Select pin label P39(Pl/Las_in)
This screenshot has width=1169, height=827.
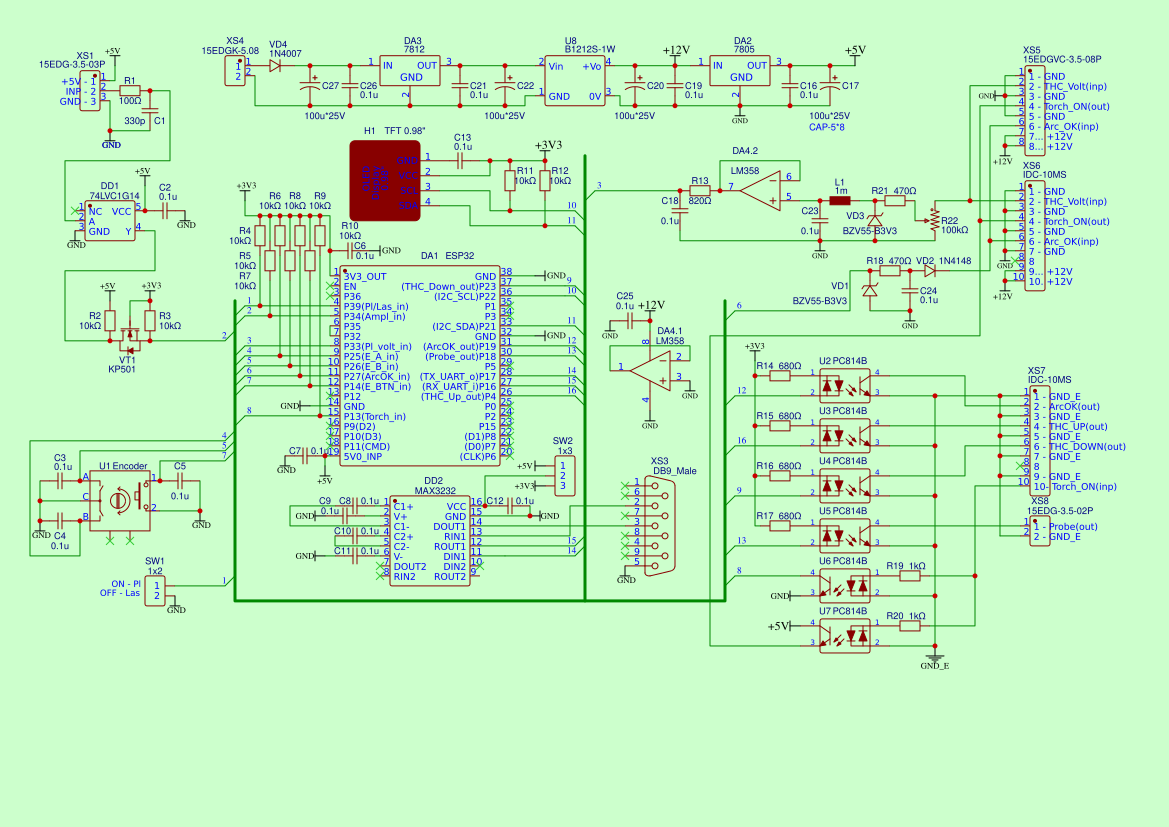tap(376, 306)
